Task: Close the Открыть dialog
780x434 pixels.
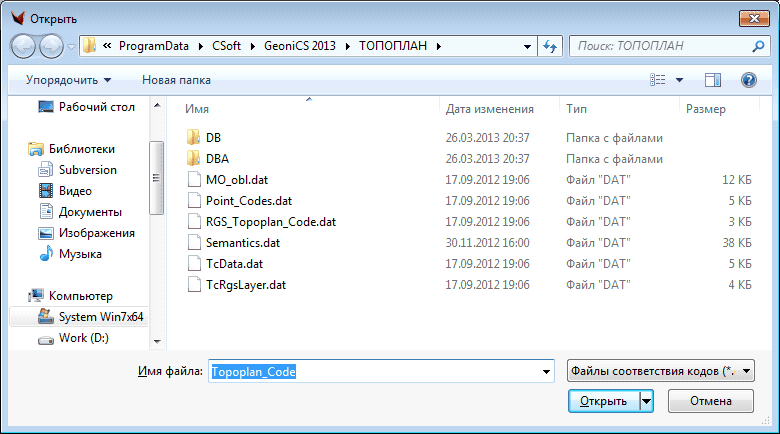Action: point(754,18)
